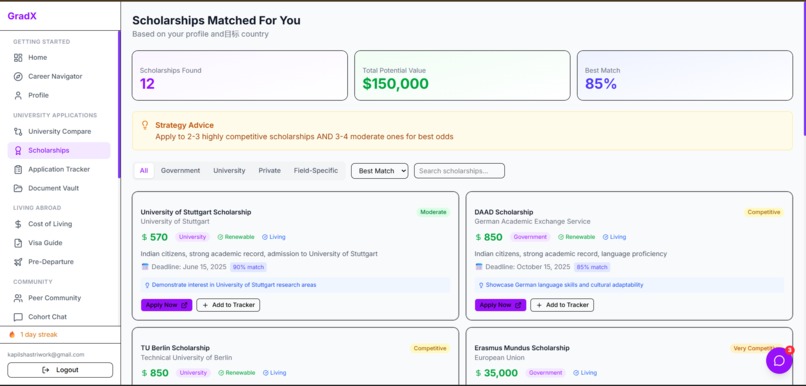Open Peer Community menu item
Image resolution: width=806 pixels, height=386 pixels.
[59, 298]
